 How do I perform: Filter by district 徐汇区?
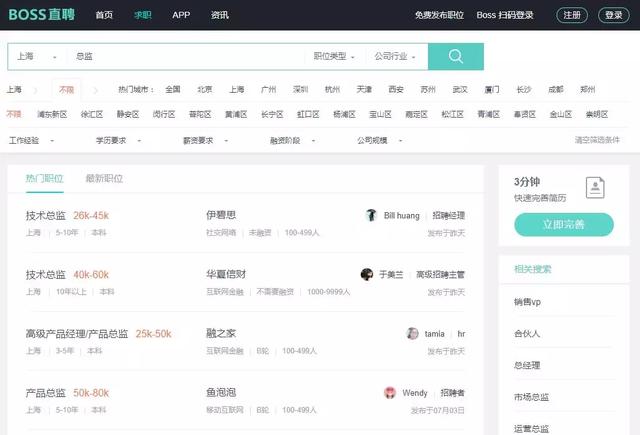pyautogui.click(x=92, y=114)
